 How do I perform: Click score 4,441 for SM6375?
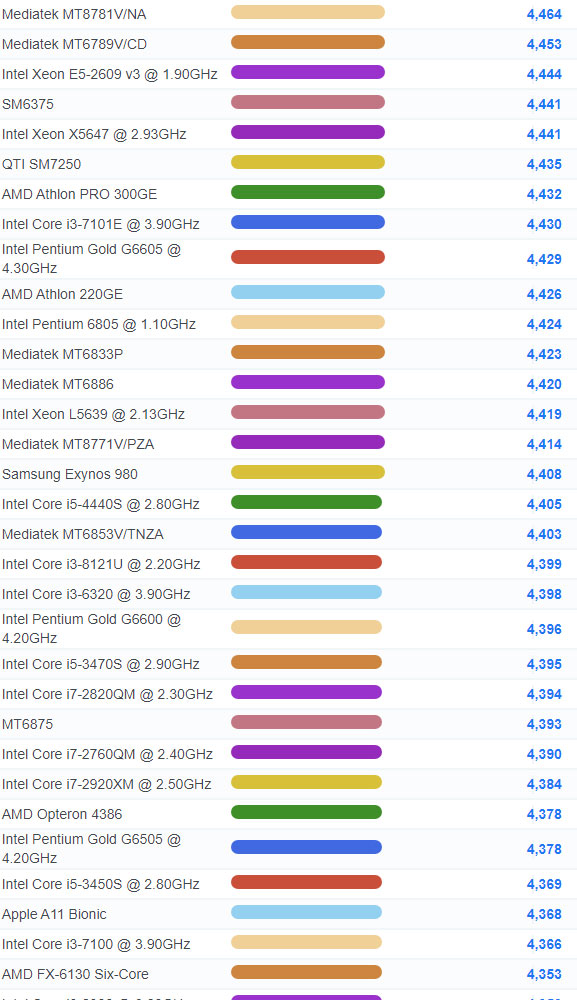(544, 104)
